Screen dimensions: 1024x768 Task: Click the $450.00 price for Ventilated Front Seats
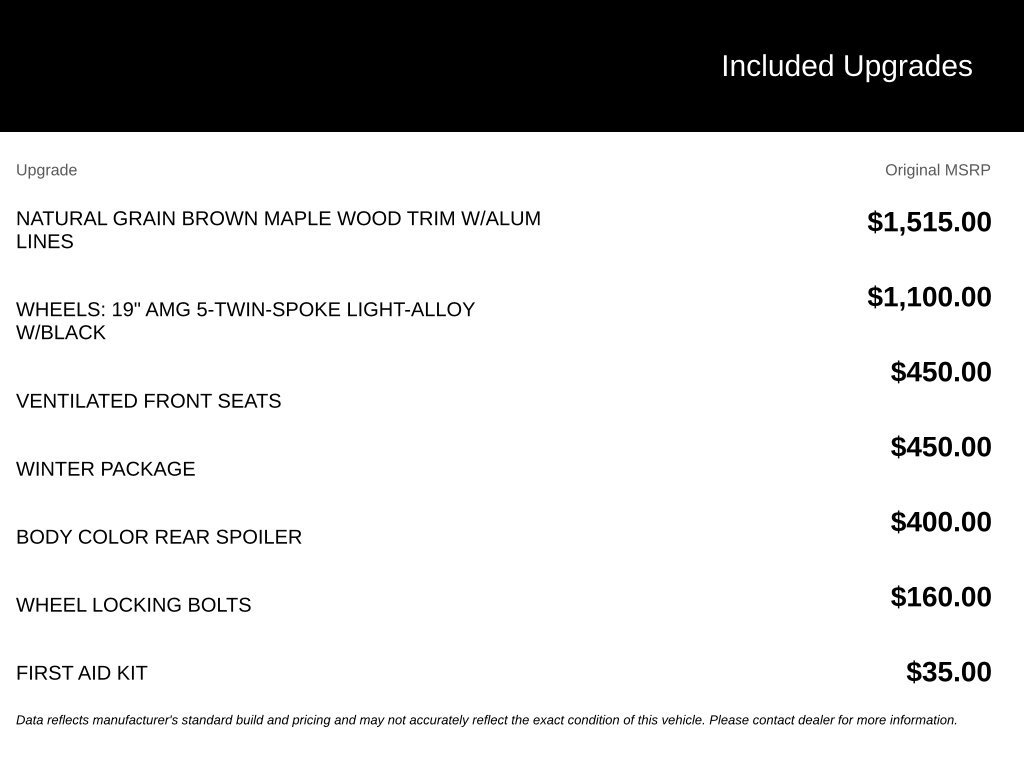click(941, 372)
